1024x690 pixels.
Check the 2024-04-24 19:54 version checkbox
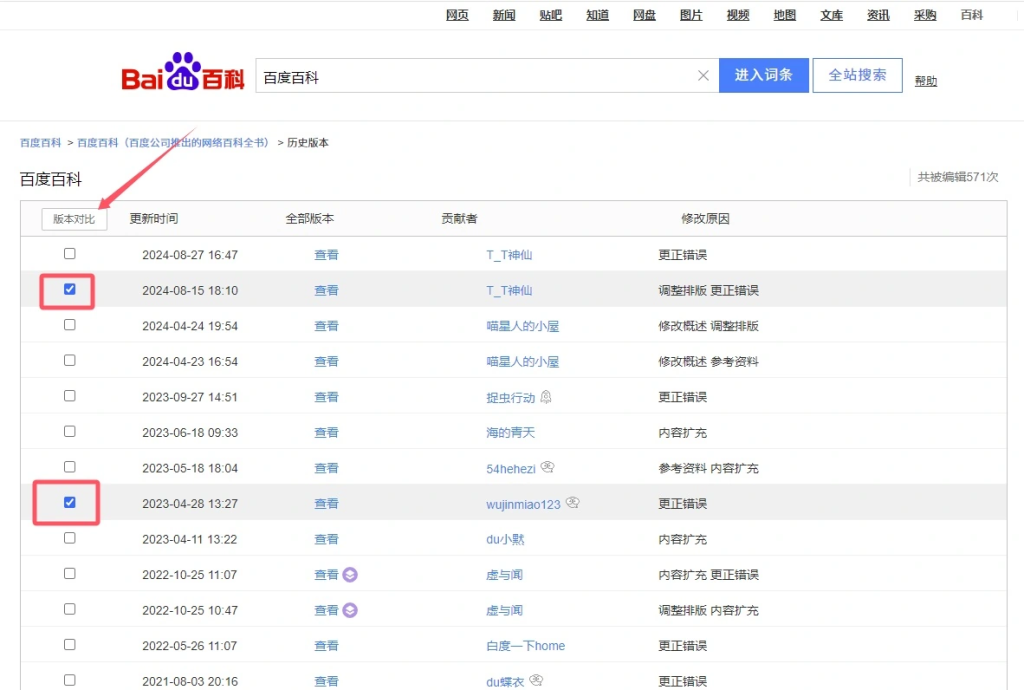(69, 324)
